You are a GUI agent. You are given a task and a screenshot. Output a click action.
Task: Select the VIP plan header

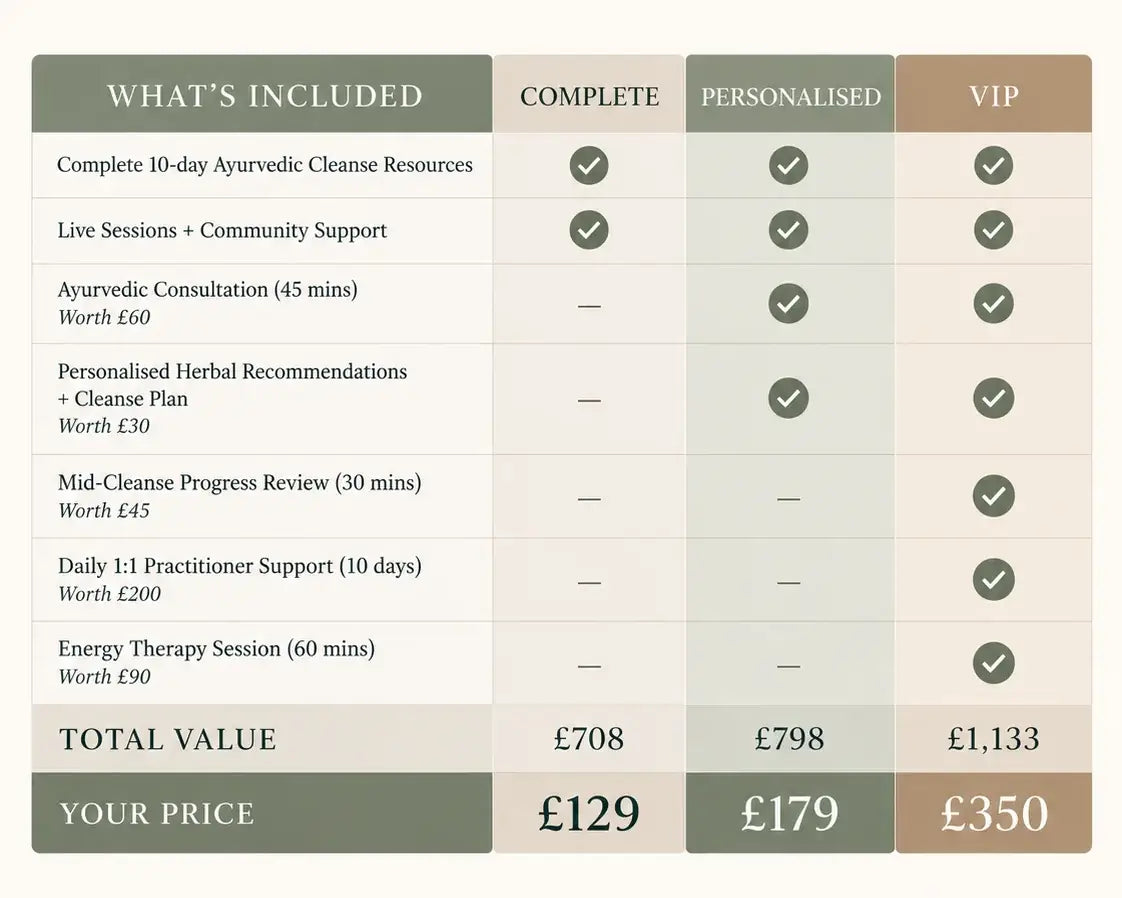point(993,94)
